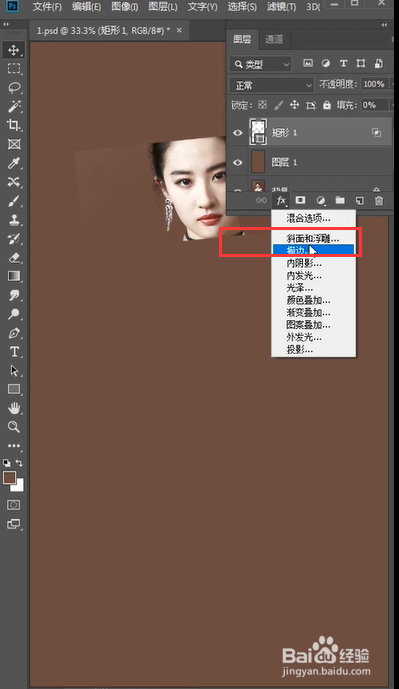
Task: Select the Horizontal Type tool
Action: 14,352
